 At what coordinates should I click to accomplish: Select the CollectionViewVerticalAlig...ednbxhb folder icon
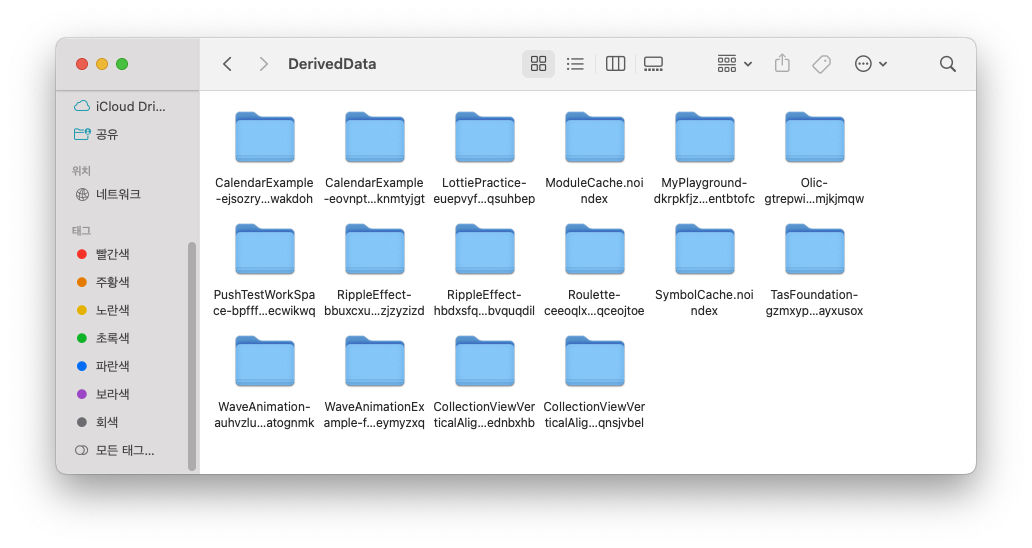(484, 361)
